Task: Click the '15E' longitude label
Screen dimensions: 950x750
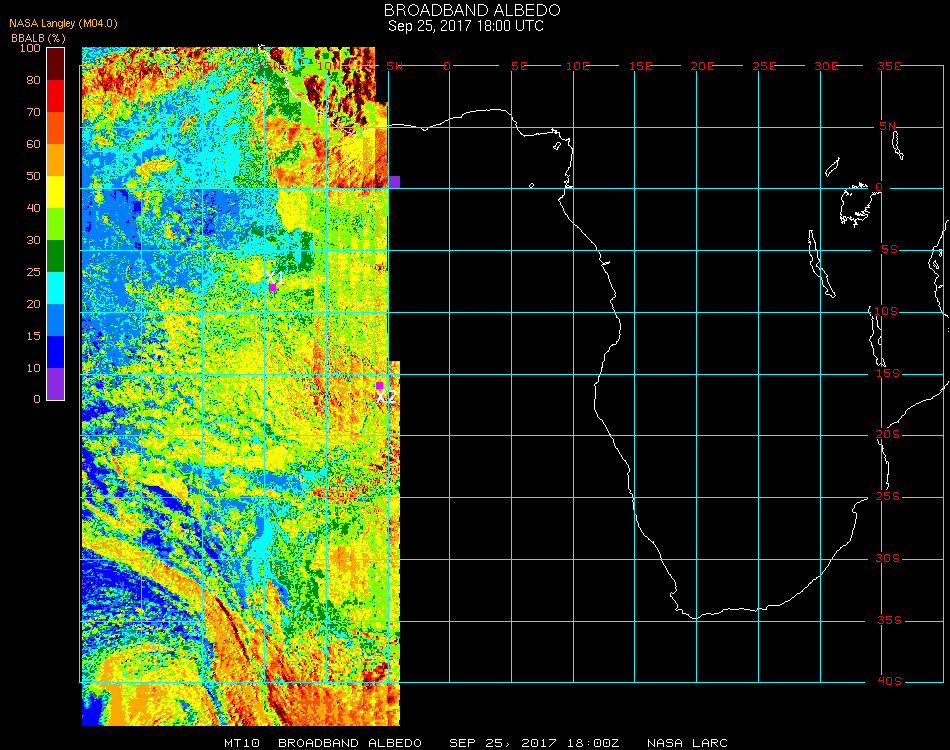Action: click(x=640, y=66)
